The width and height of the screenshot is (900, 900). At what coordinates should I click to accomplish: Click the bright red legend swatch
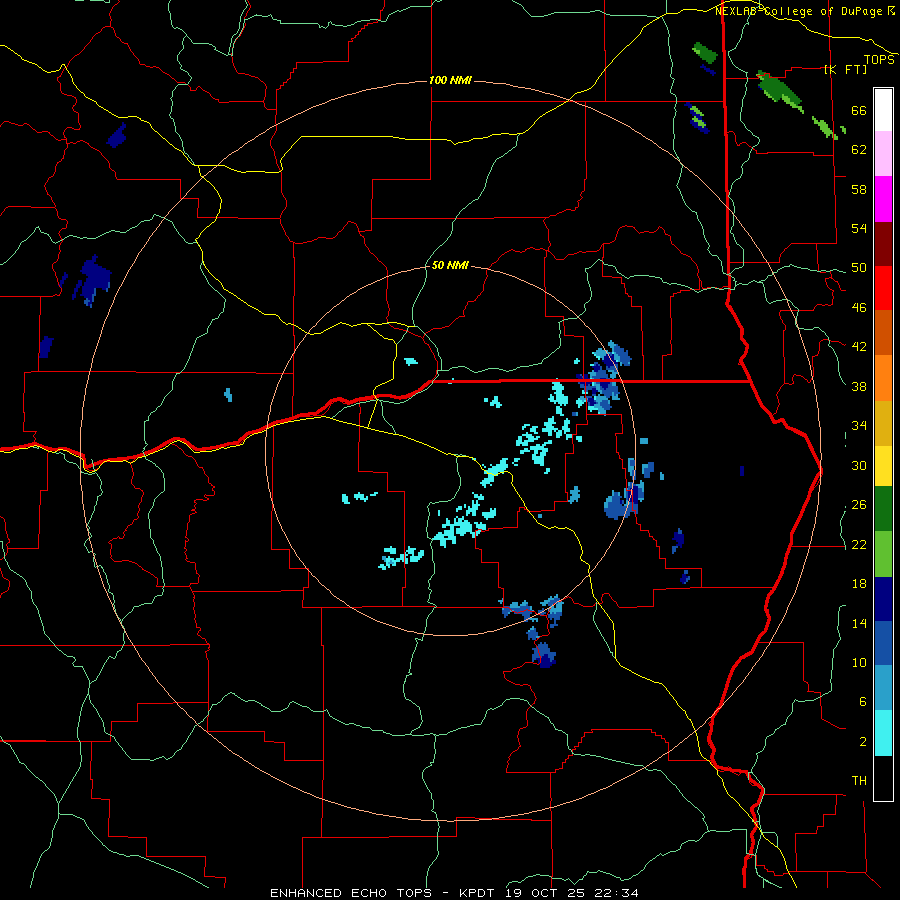tap(883, 288)
